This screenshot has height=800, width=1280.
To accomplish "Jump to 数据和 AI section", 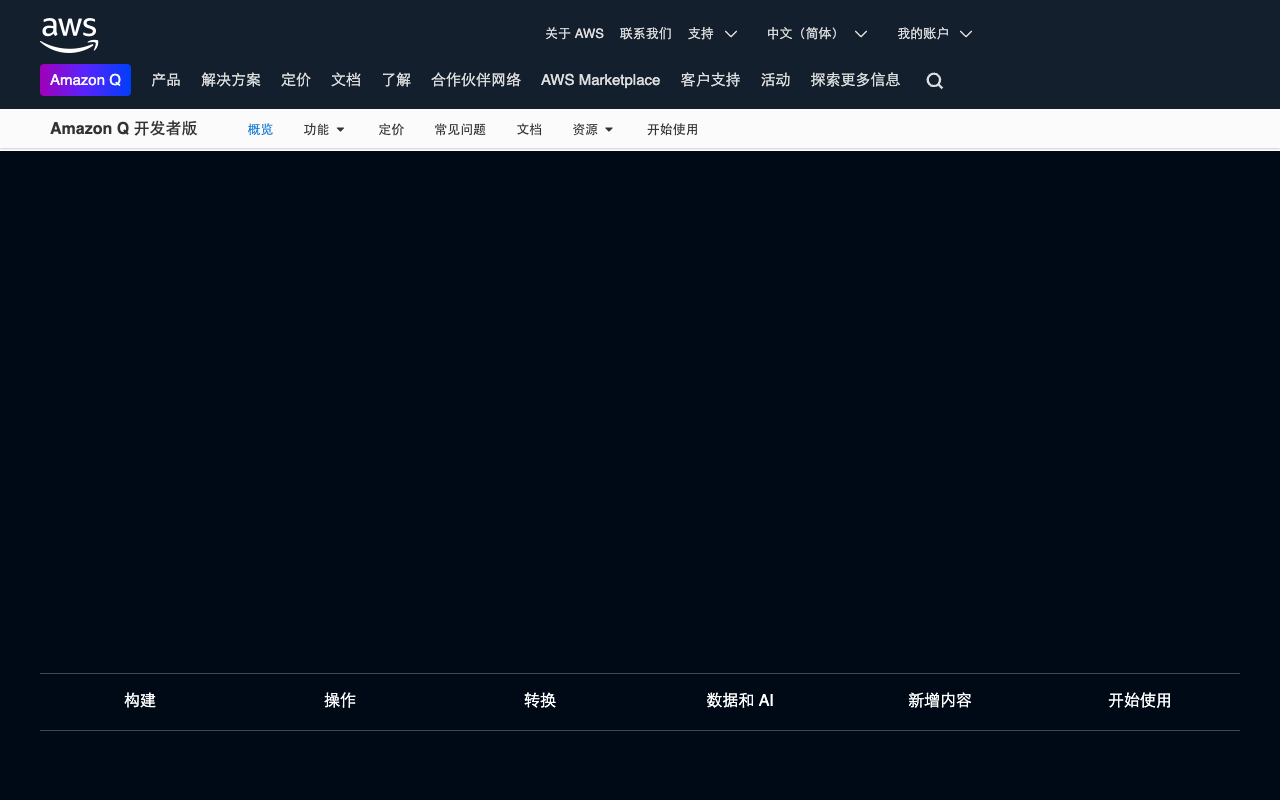I will 740,701.
